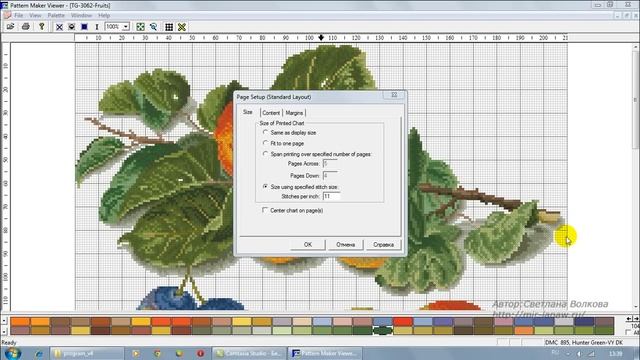Image resolution: width=640 pixels, height=360 pixels.
Task: Open the Help menu
Action: pos(104,15)
